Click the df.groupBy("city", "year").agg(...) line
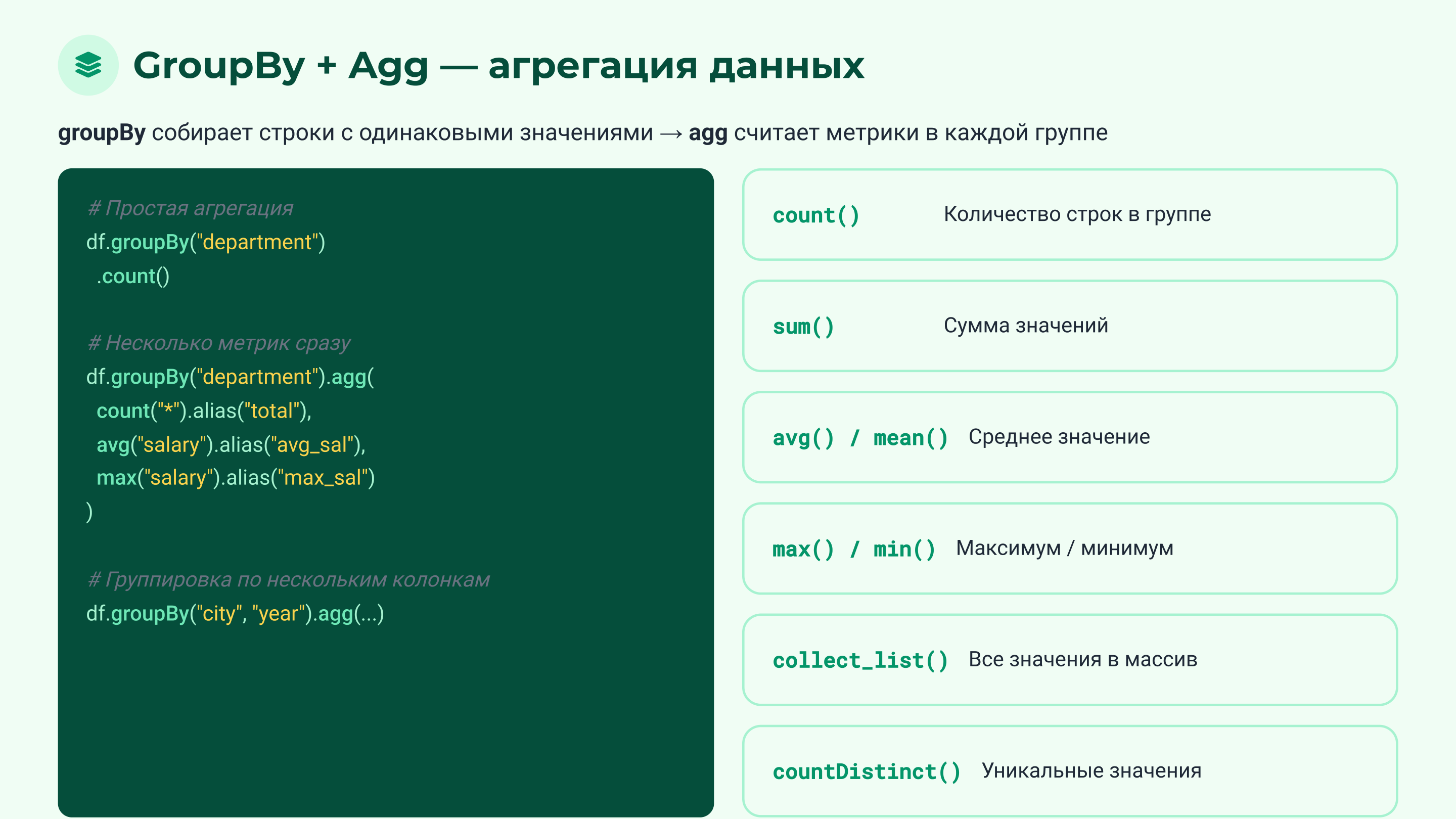Image resolution: width=1456 pixels, height=819 pixels. 235,613
